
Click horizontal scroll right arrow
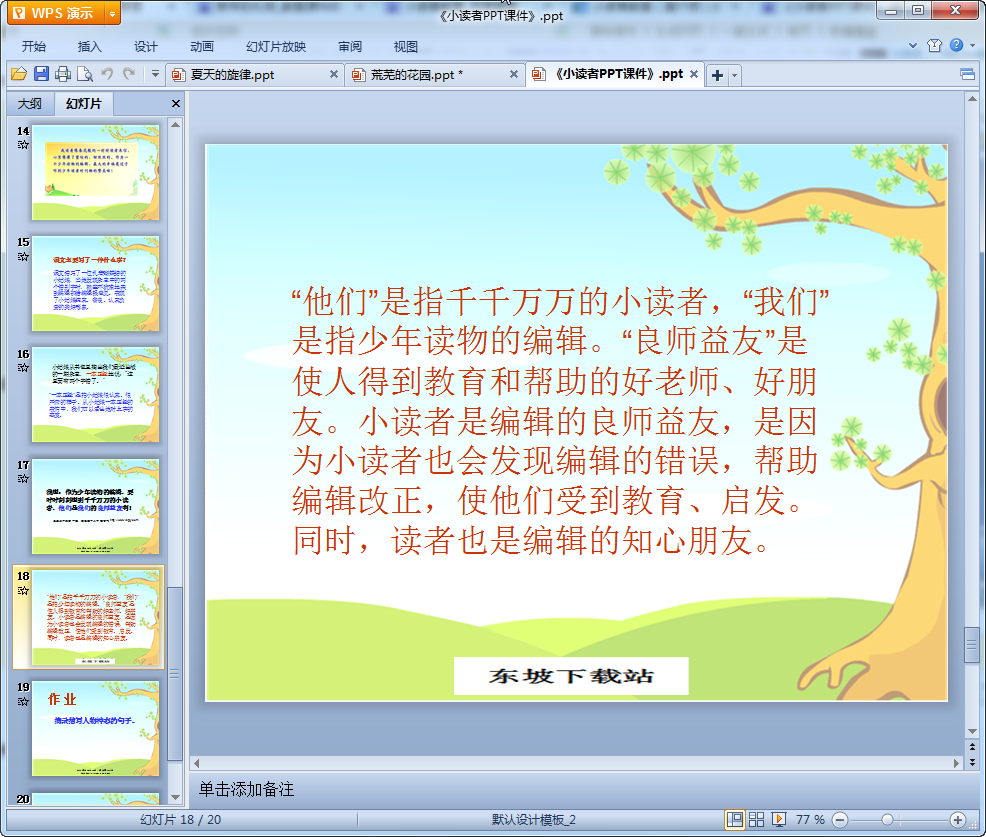[956, 763]
